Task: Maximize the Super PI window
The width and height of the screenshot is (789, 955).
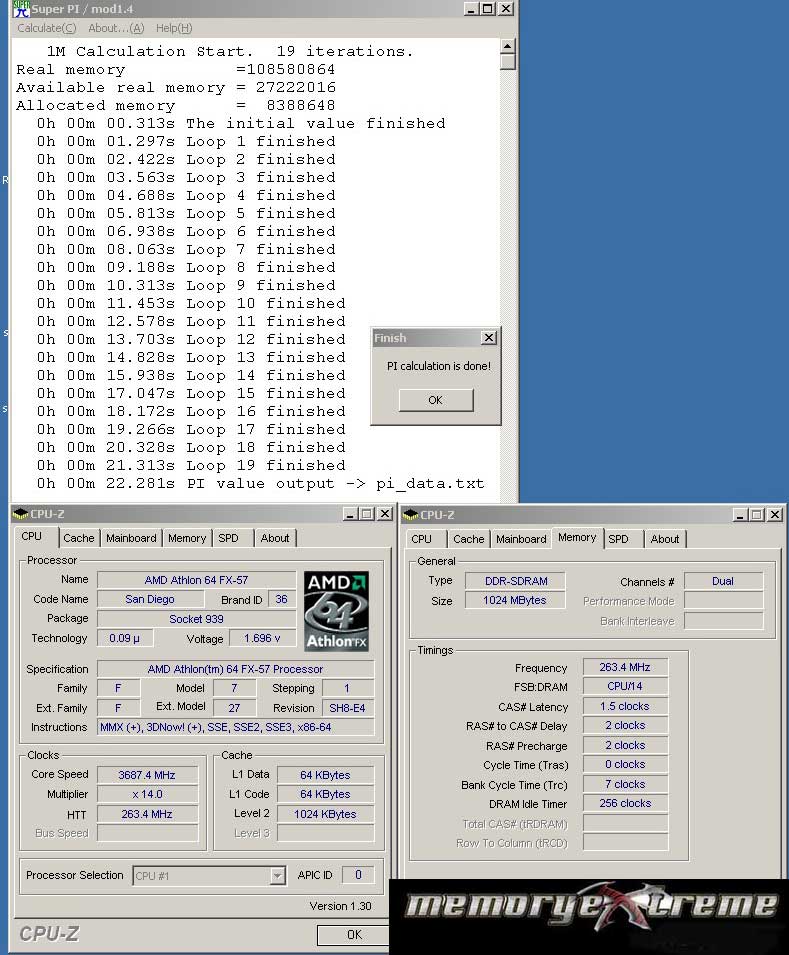Action: 487,9
